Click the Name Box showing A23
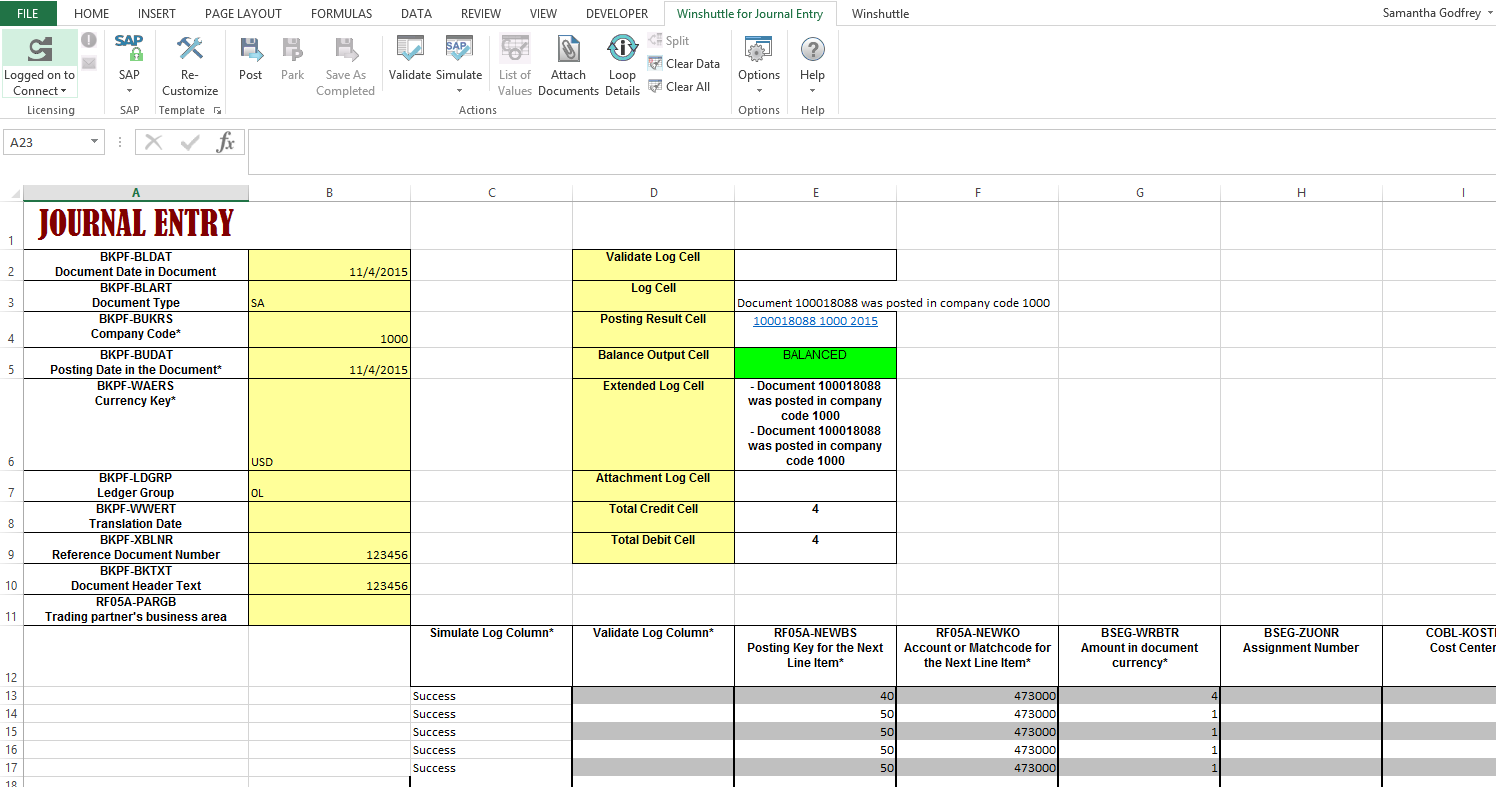The height and width of the screenshot is (787, 1496). click(47, 142)
